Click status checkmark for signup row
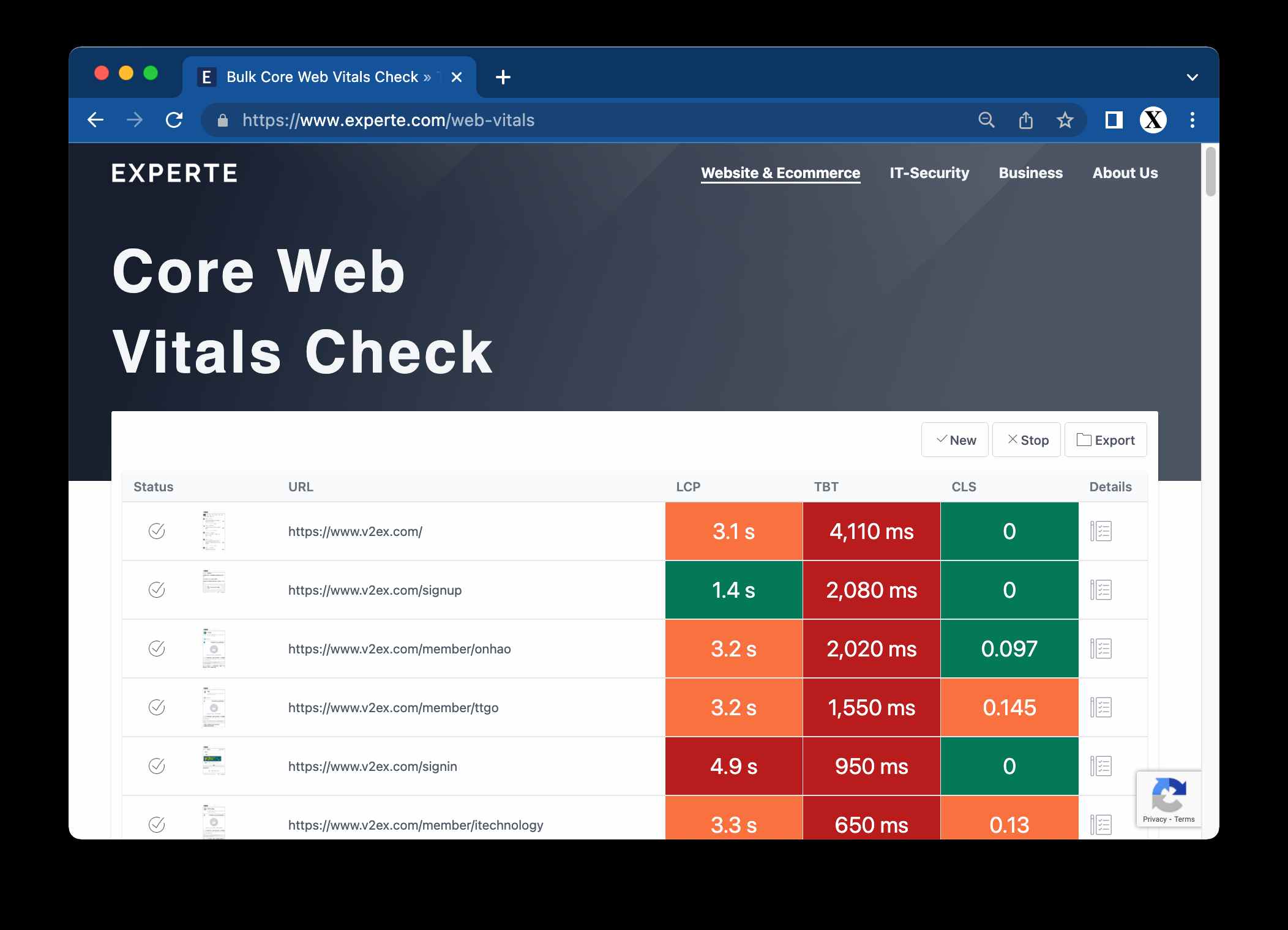Image resolution: width=1288 pixels, height=930 pixels. pos(157,590)
